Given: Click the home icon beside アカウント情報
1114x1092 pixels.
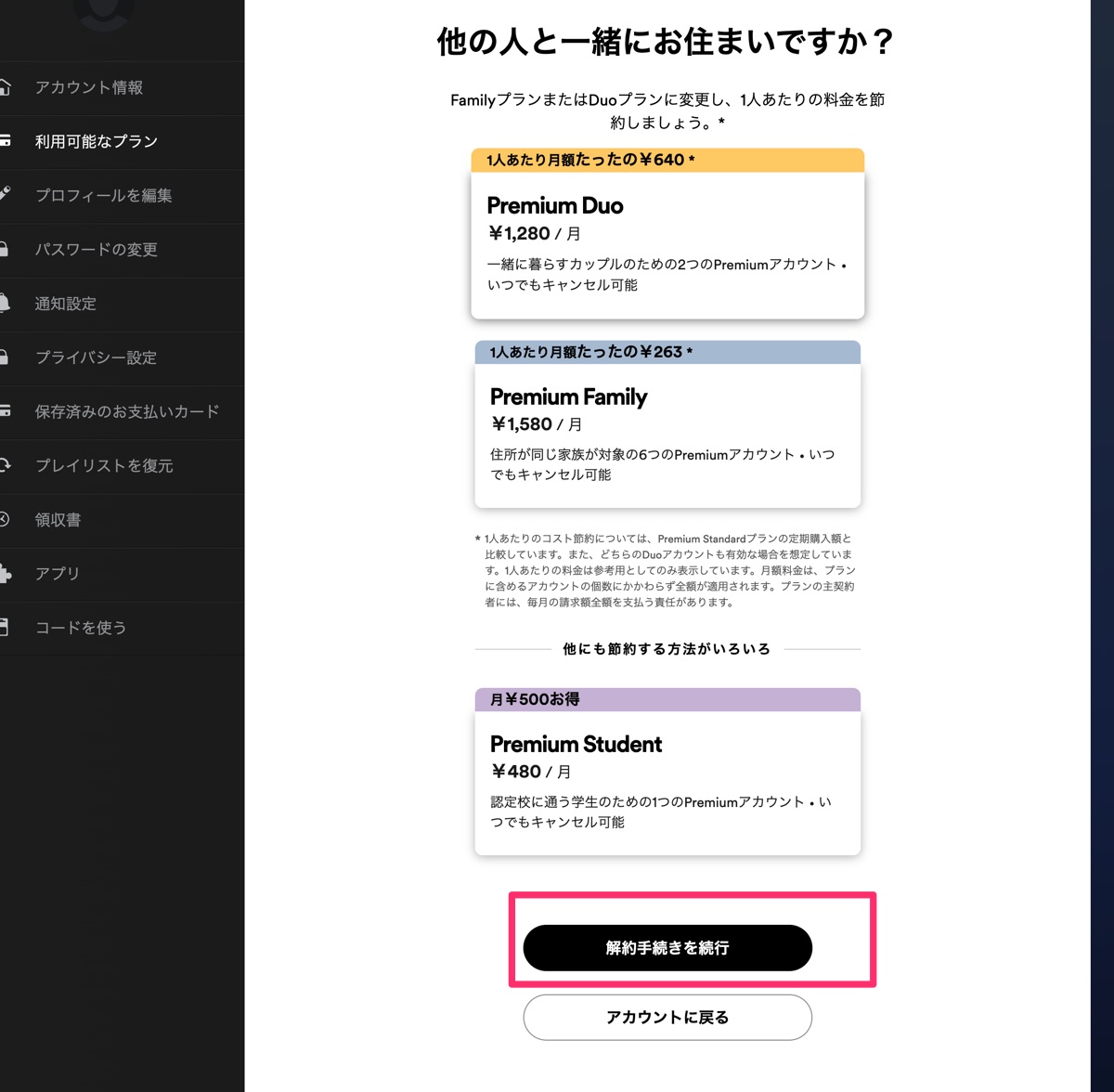Looking at the screenshot, I should [x=5, y=87].
